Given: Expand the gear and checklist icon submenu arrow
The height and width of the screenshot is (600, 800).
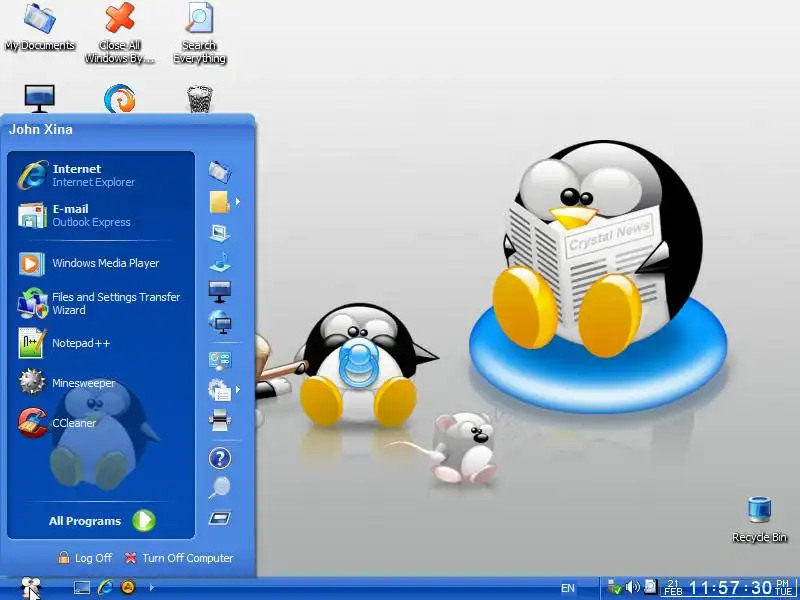Looking at the screenshot, I should pos(238,390).
